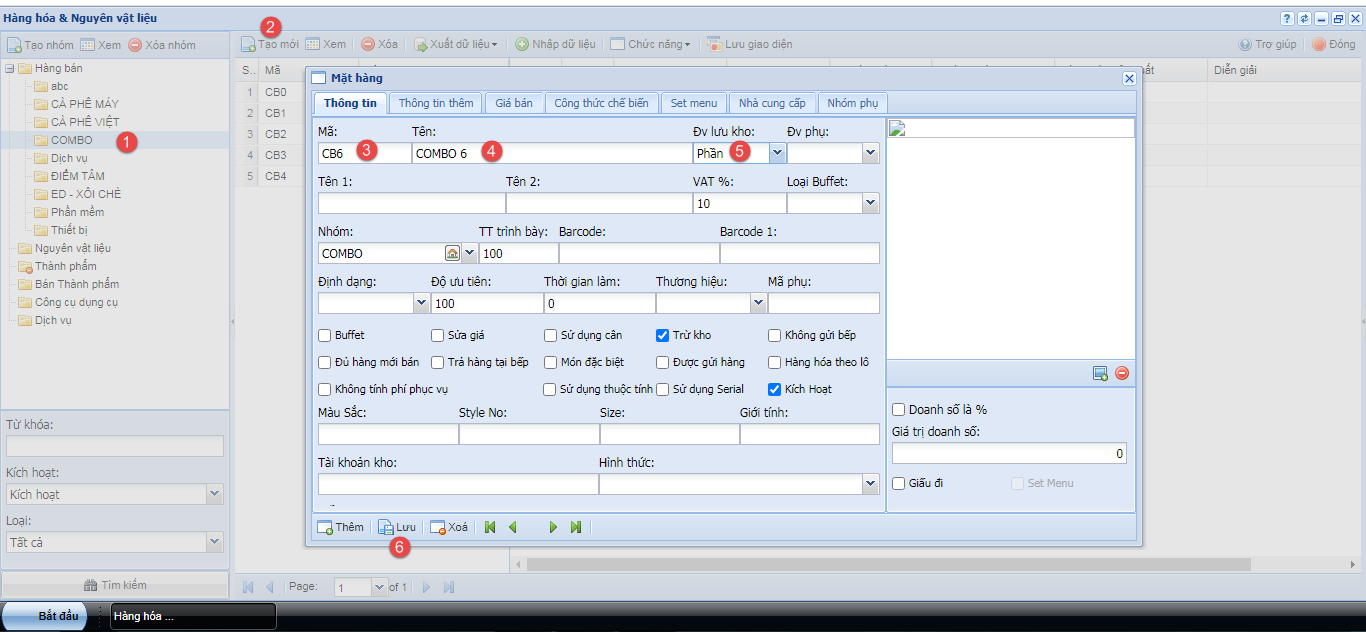Open the Set menu tab
This screenshot has width=1366, height=632.
point(694,103)
